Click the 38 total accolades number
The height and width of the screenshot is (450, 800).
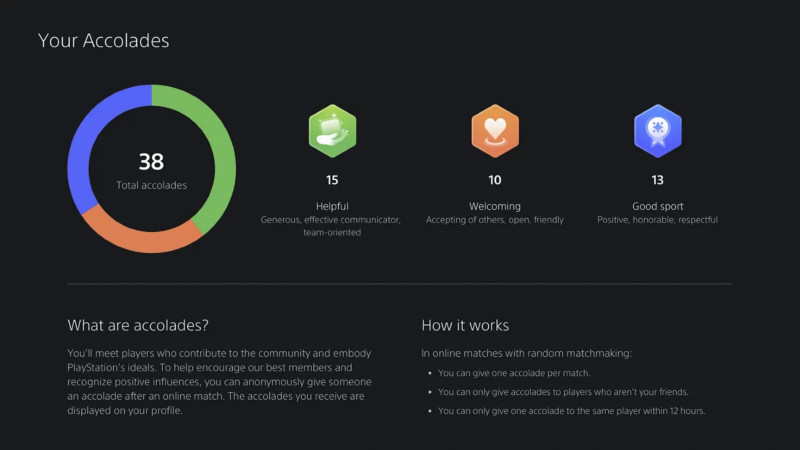[151, 162]
